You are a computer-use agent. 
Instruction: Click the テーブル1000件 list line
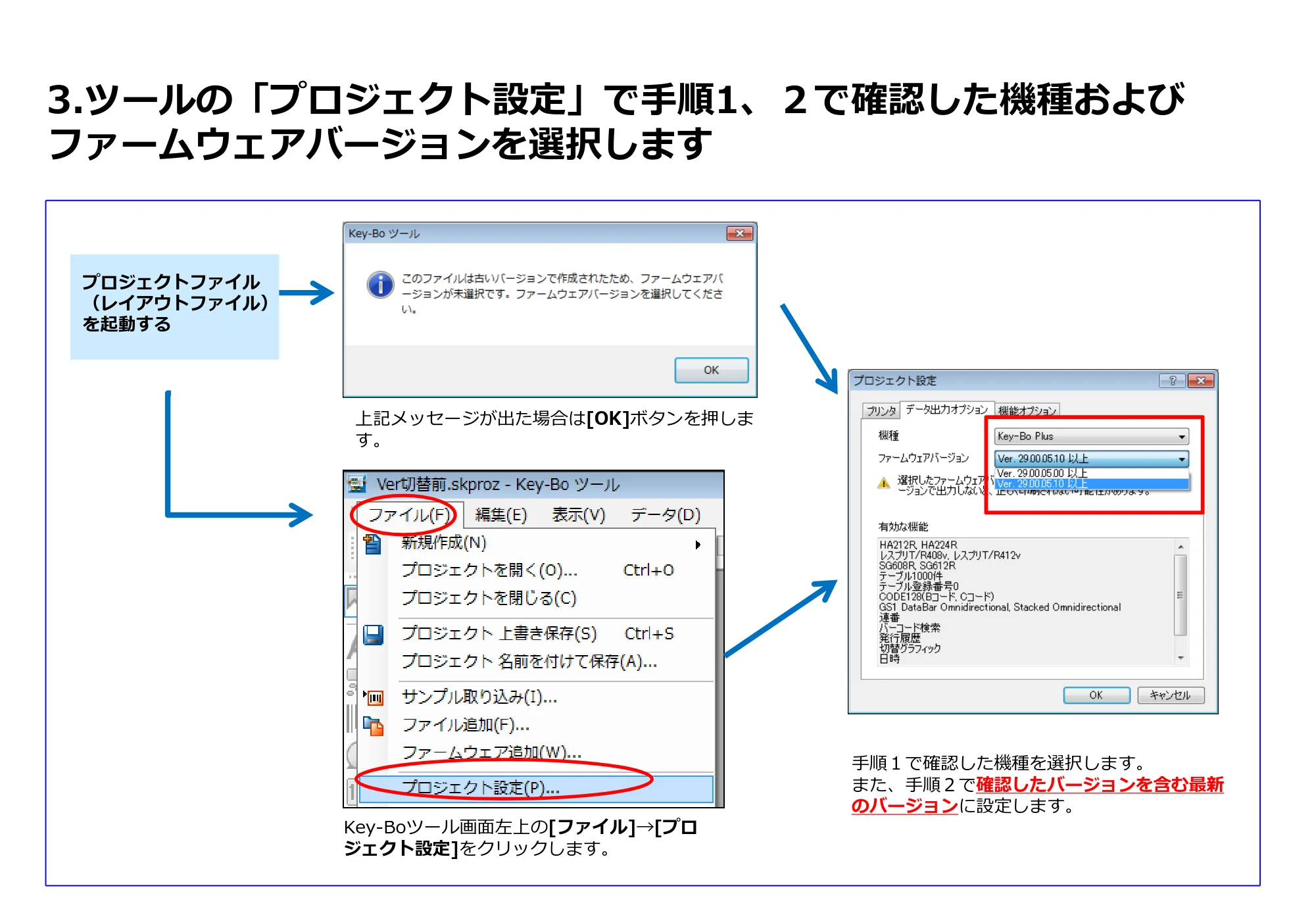click(x=910, y=576)
